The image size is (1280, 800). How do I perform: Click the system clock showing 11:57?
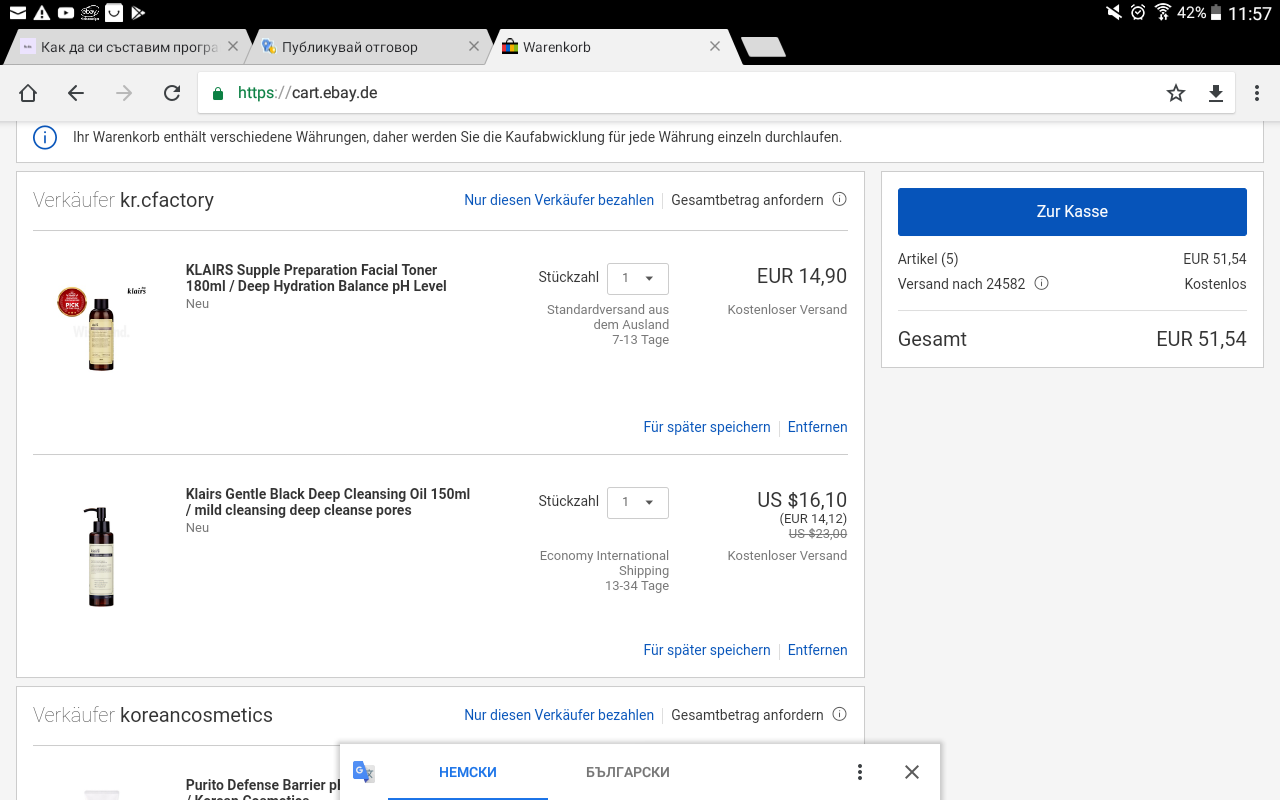[1250, 13]
